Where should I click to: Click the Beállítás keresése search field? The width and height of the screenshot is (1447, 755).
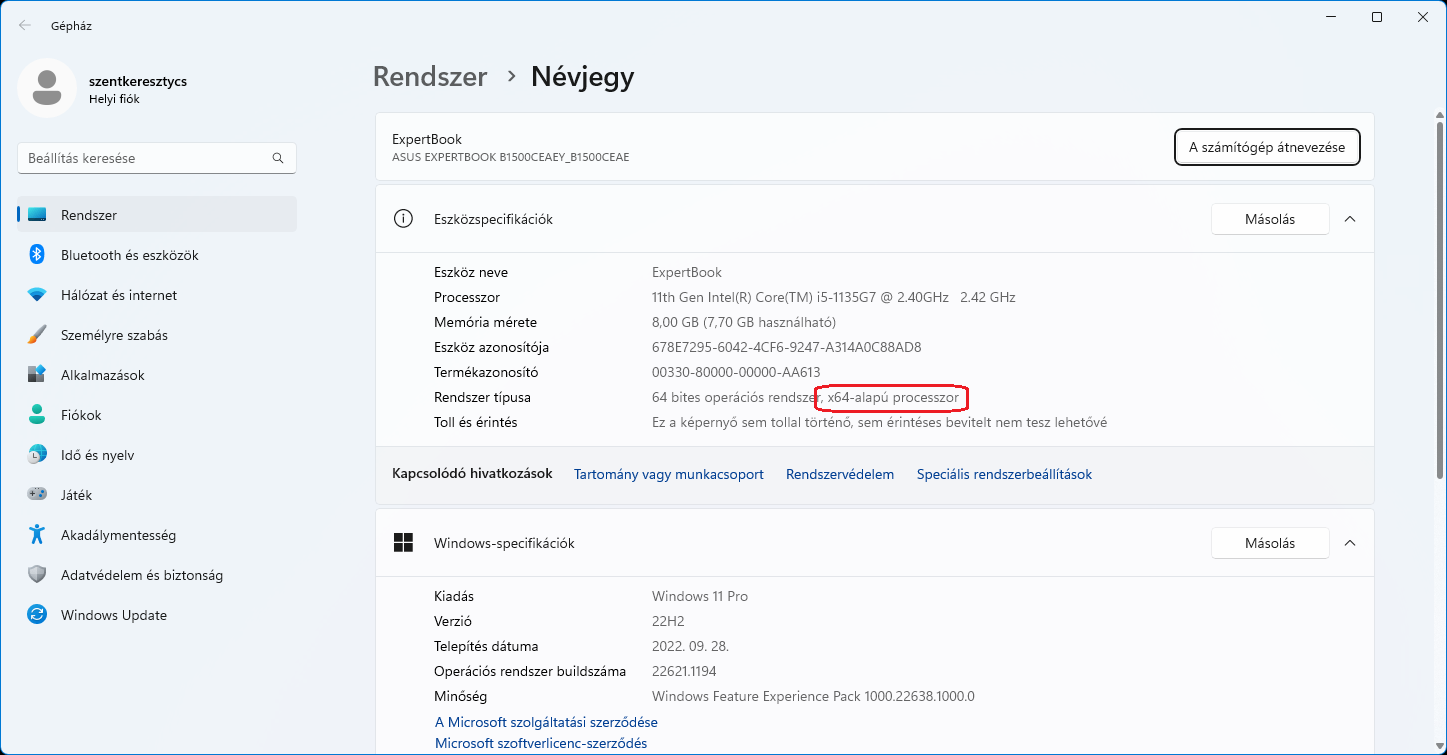click(x=157, y=158)
